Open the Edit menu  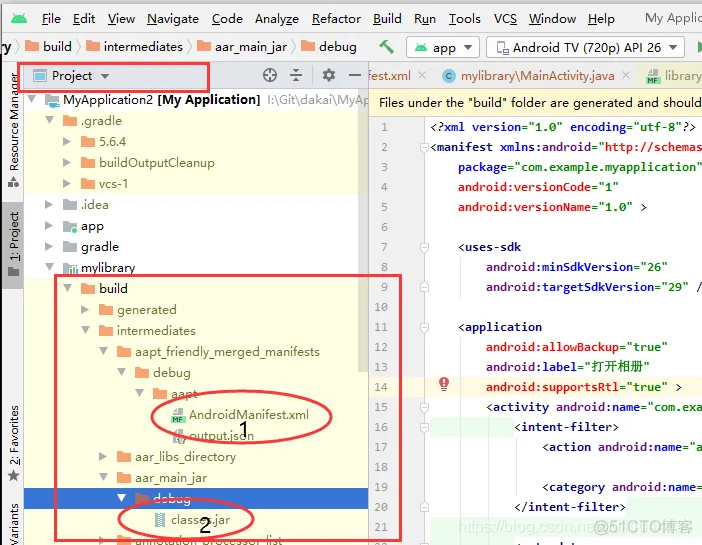tap(84, 19)
